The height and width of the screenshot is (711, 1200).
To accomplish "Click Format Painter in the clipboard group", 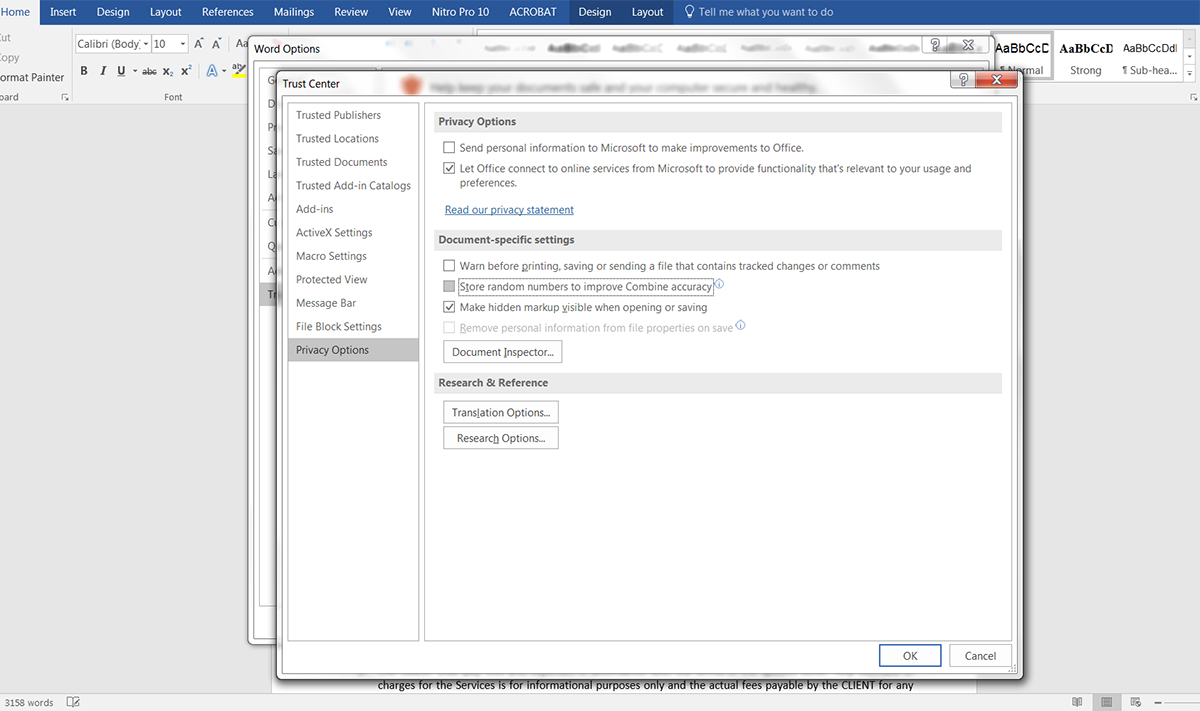I will pyautogui.click(x=32, y=77).
